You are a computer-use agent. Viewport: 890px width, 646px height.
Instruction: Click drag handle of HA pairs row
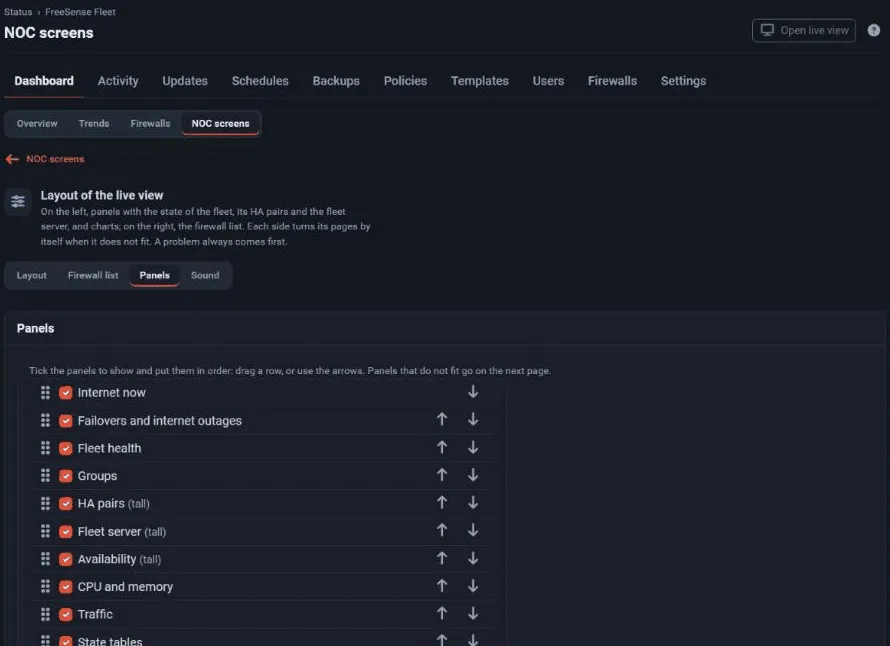pos(45,503)
